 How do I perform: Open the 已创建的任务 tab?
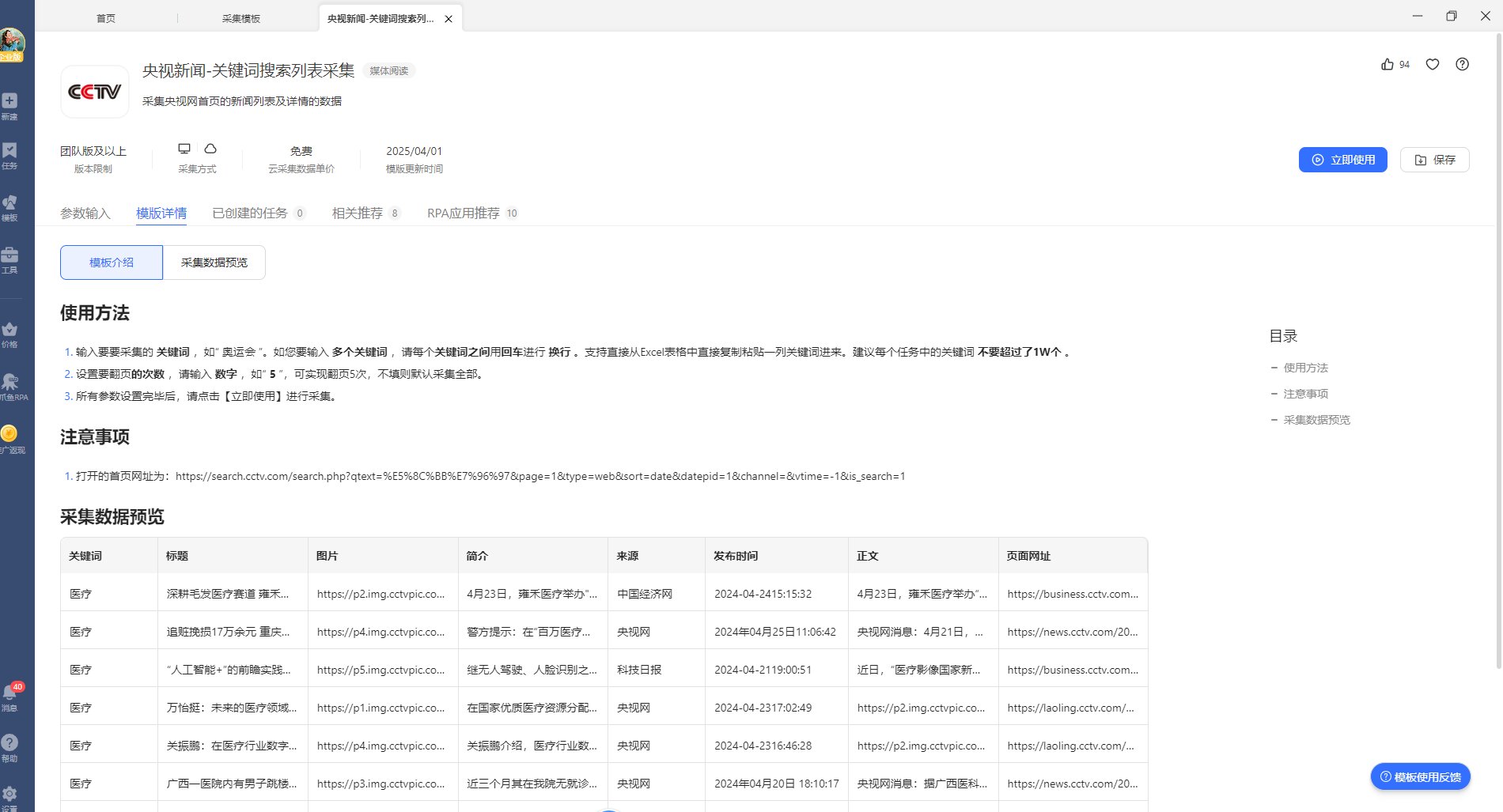259,213
